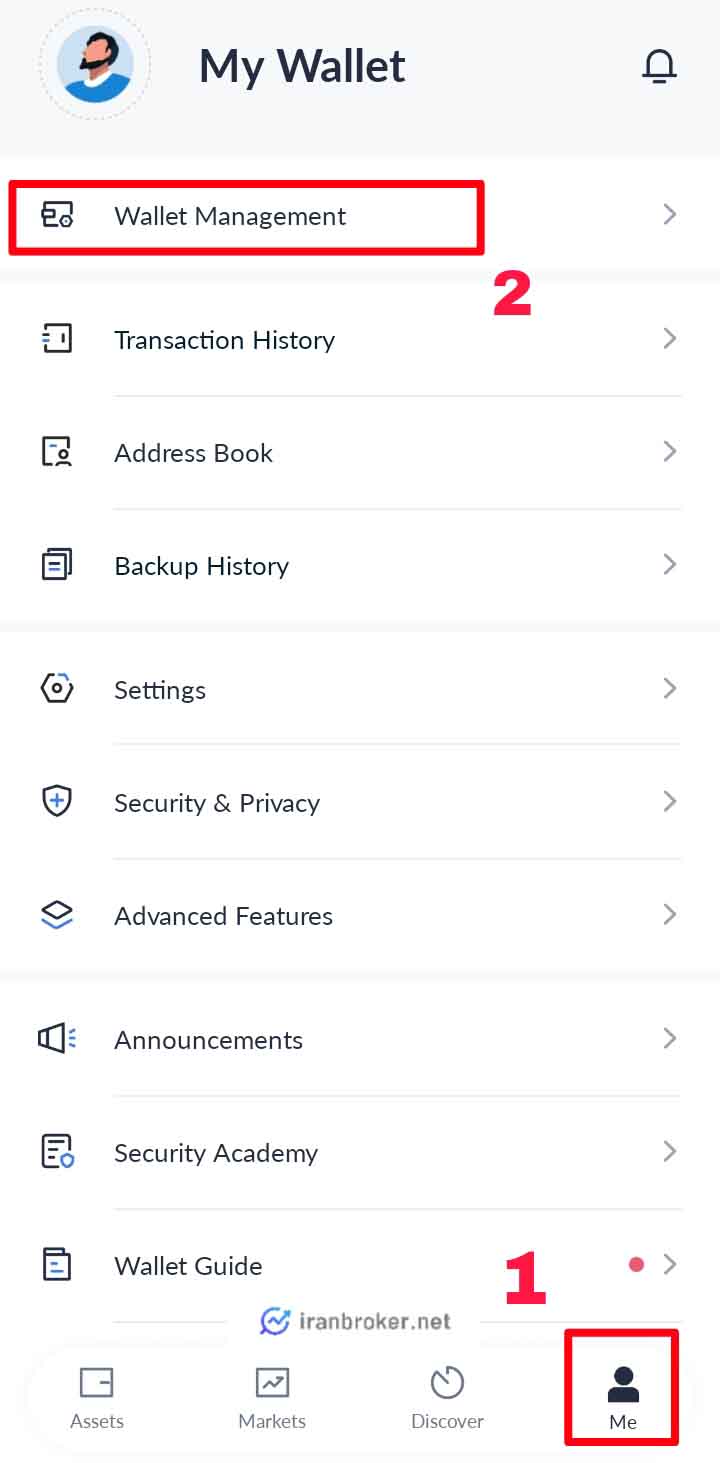Switch to the Assets tab
The height and width of the screenshot is (1463, 720).
coord(97,1398)
